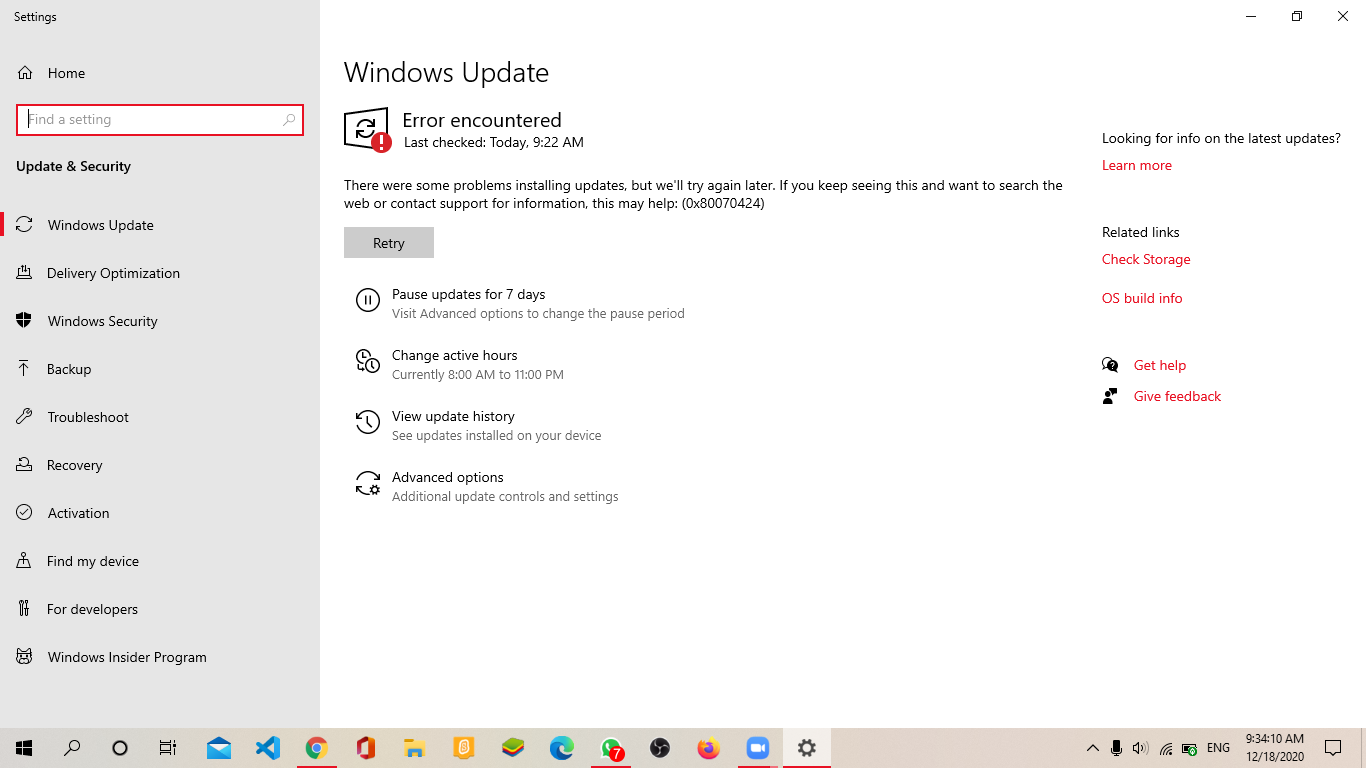Open Microsoft Office from the taskbar
The height and width of the screenshot is (768, 1366).
pyautogui.click(x=366, y=748)
